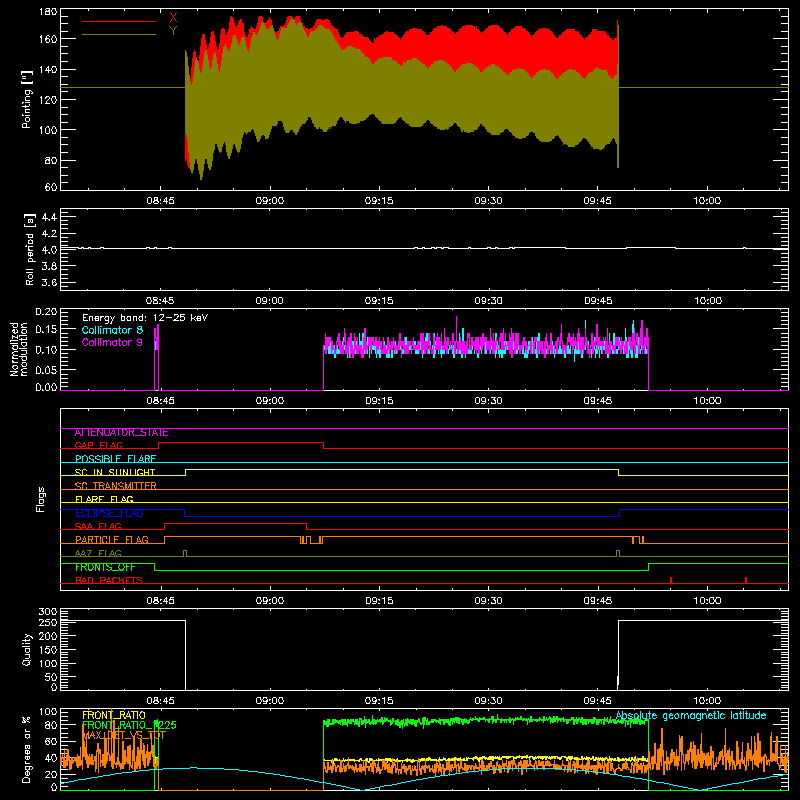Screen dimensions: 800x800
Task: Click the 'Roll period [s]' axis title
Action: coord(29,249)
